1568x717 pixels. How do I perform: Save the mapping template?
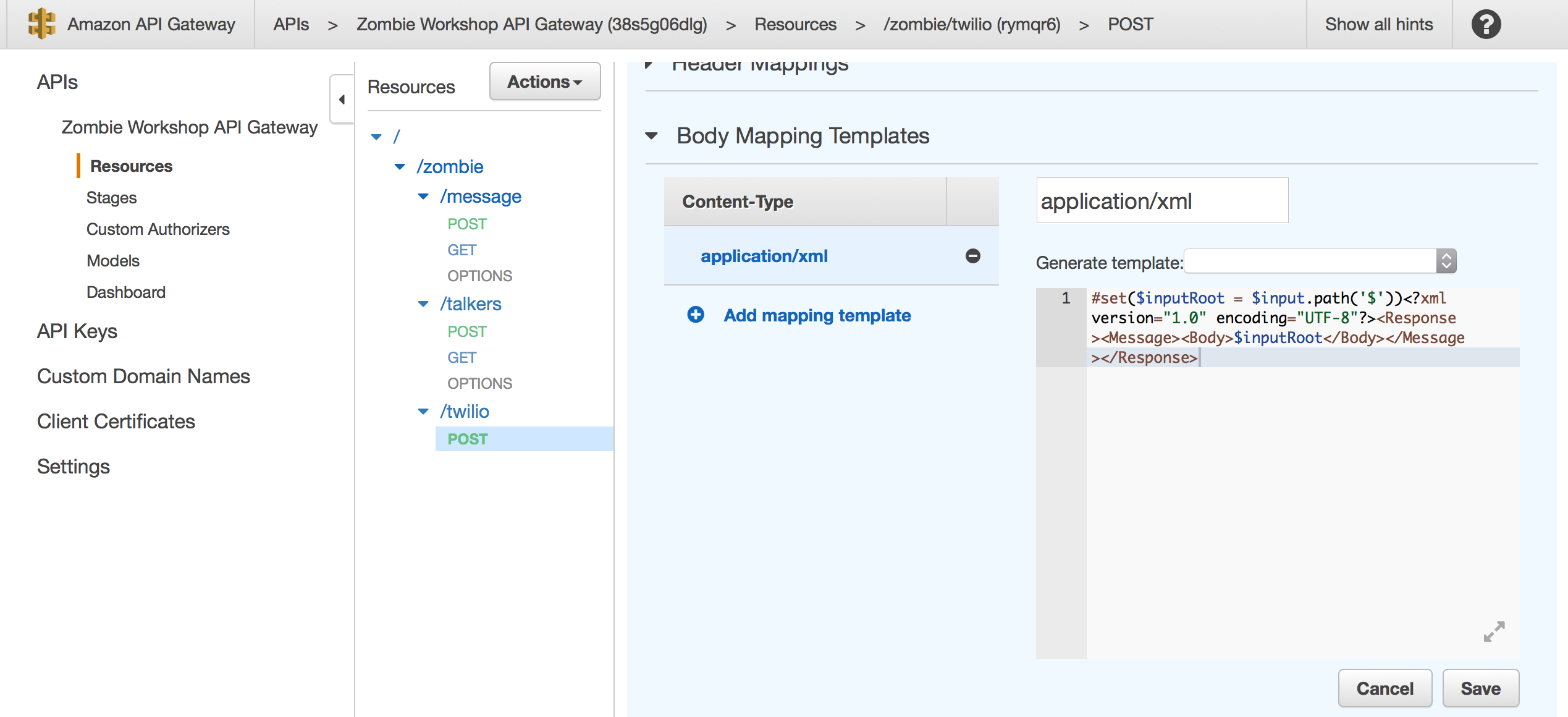1480,688
